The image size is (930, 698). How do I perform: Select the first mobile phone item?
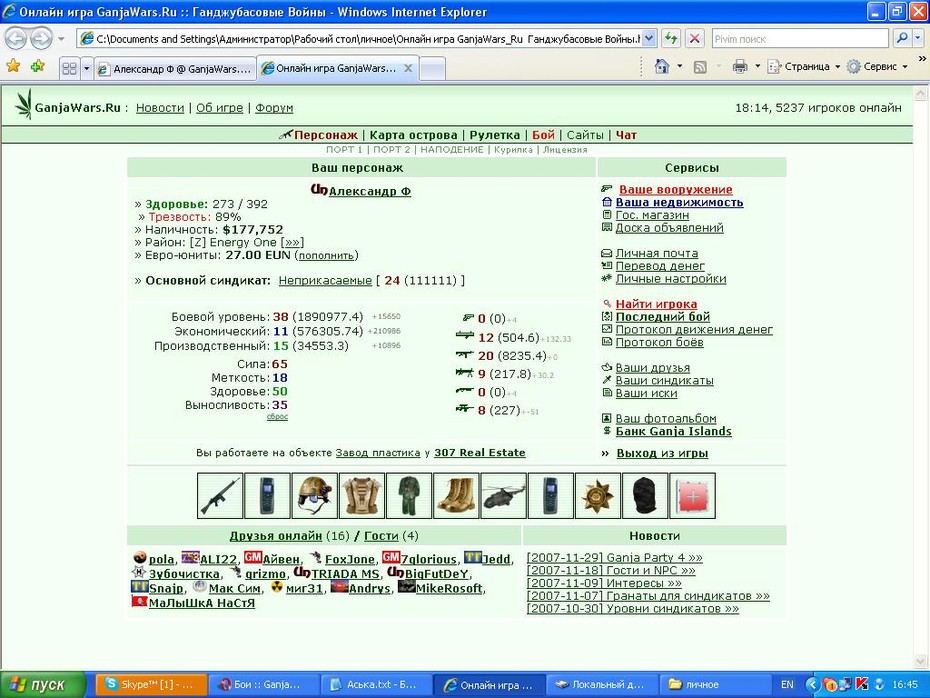[x=267, y=496]
